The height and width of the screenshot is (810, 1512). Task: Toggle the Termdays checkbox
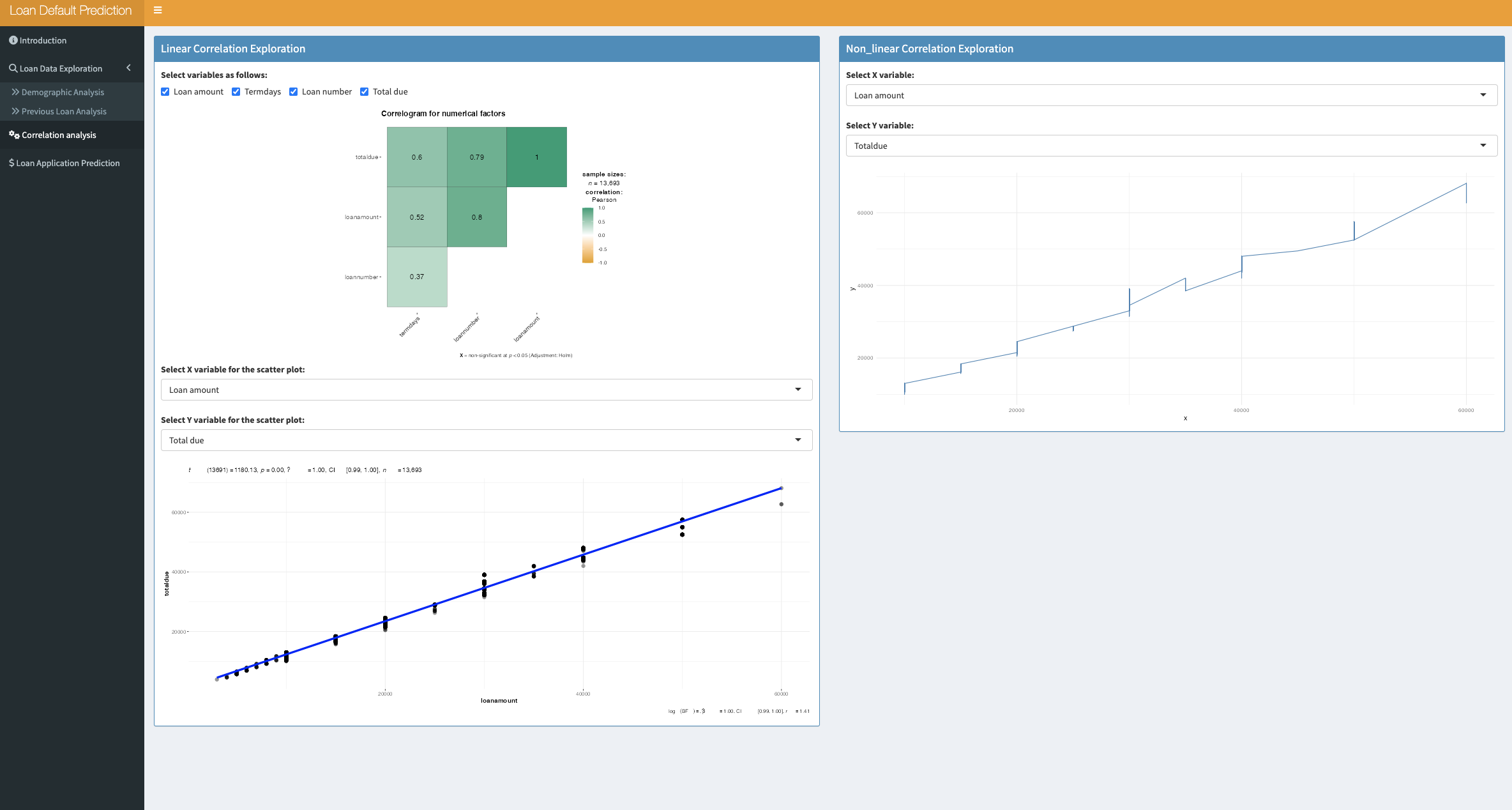(x=236, y=91)
